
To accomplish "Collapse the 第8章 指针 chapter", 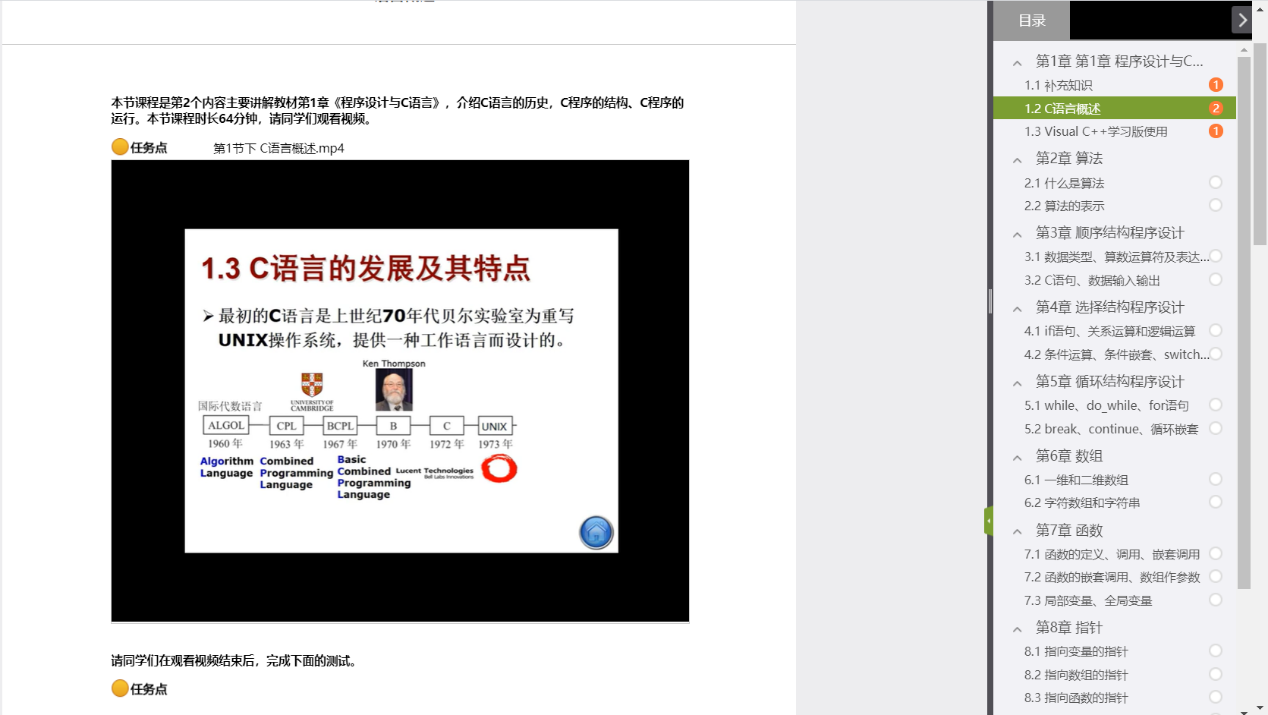I will pyautogui.click(x=1017, y=628).
